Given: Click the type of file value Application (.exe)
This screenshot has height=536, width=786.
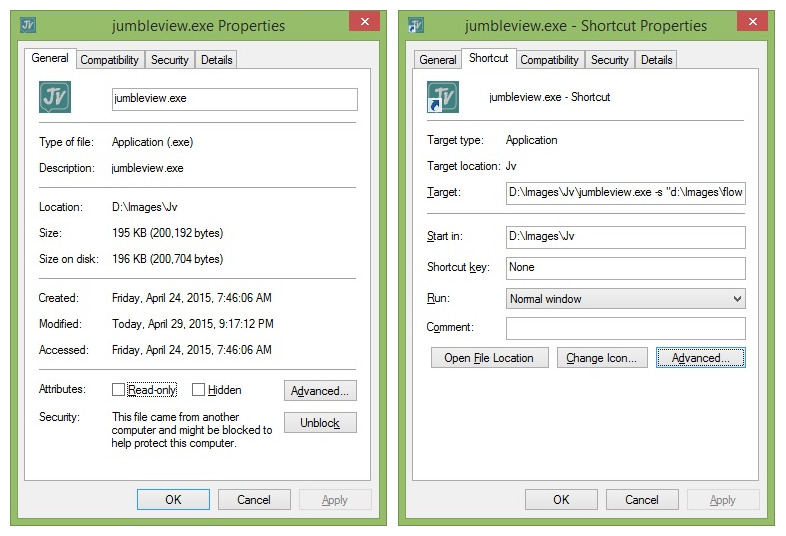Looking at the screenshot, I should point(152,142).
